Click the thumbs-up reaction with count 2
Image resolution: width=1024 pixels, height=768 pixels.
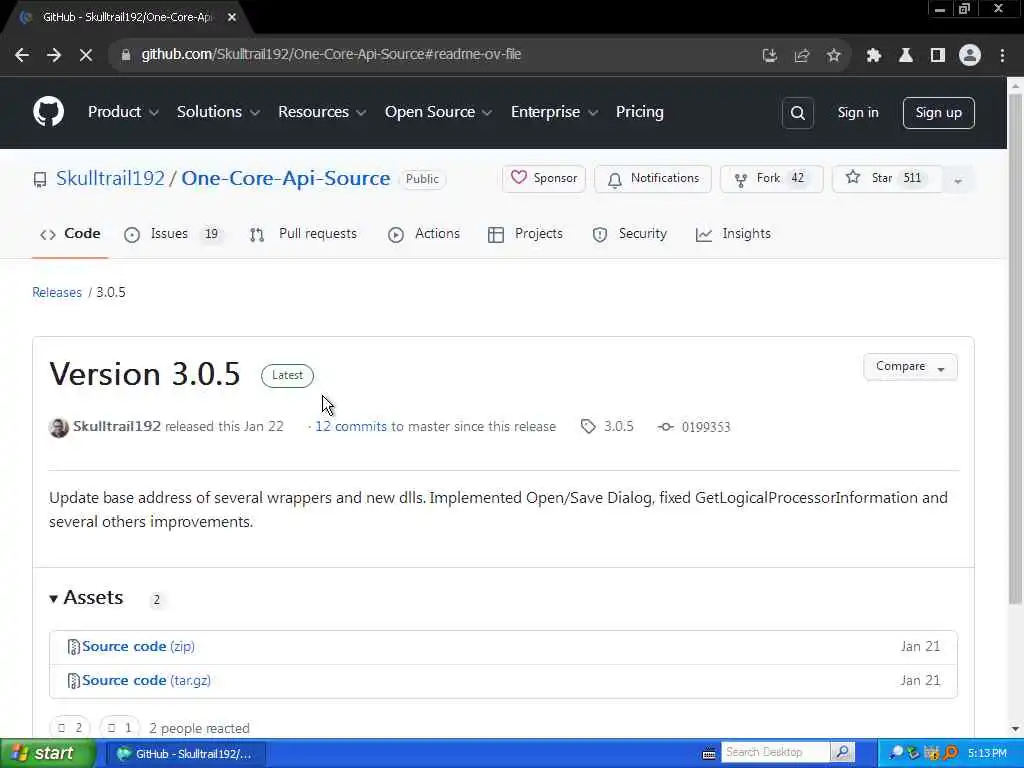tap(70, 728)
